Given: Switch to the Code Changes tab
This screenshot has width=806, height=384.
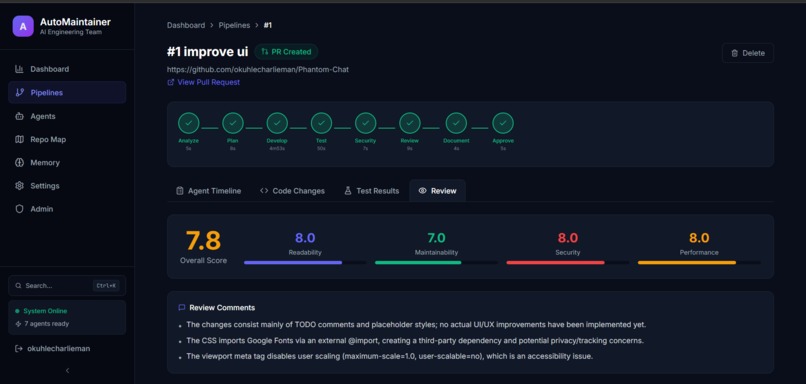Looking at the screenshot, I should pos(292,191).
